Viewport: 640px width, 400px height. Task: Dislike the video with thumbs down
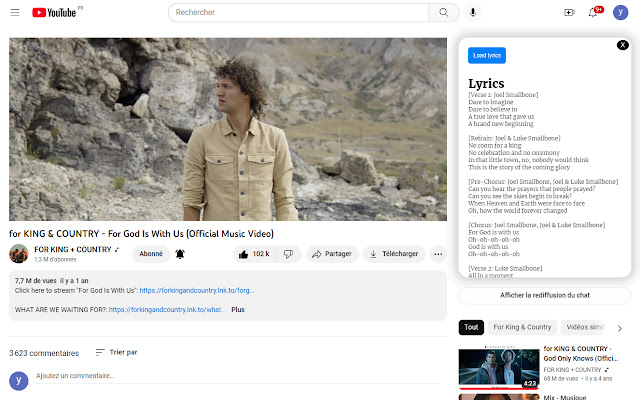289,254
